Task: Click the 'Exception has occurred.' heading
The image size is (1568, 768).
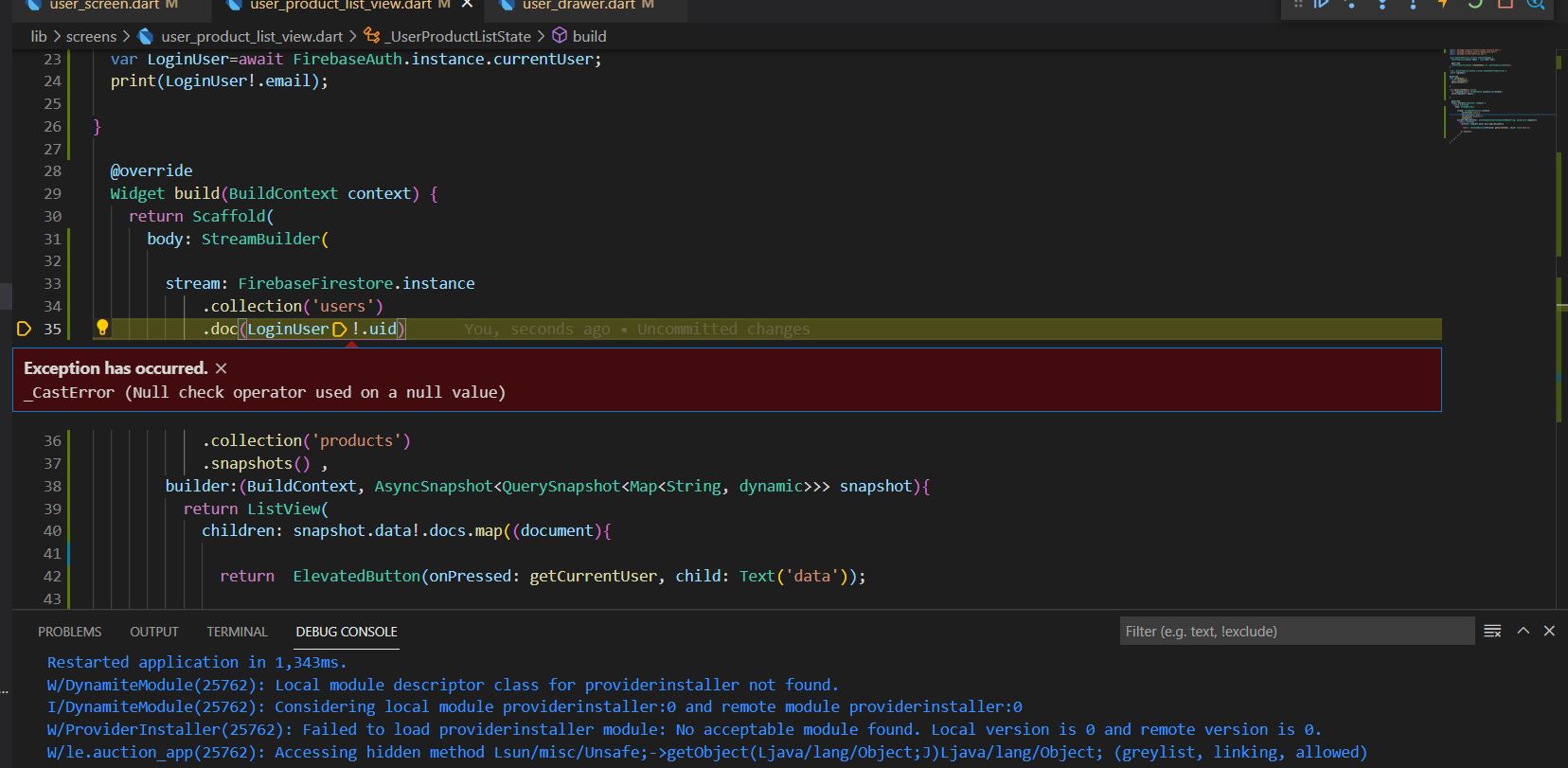Action: click(116, 368)
